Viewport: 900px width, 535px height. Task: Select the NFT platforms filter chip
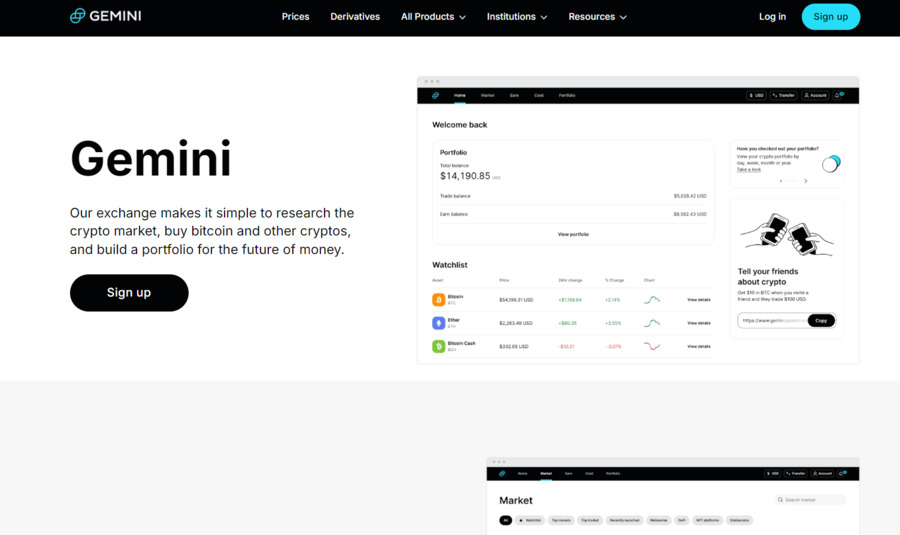pyautogui.click(x=707, y=521)
